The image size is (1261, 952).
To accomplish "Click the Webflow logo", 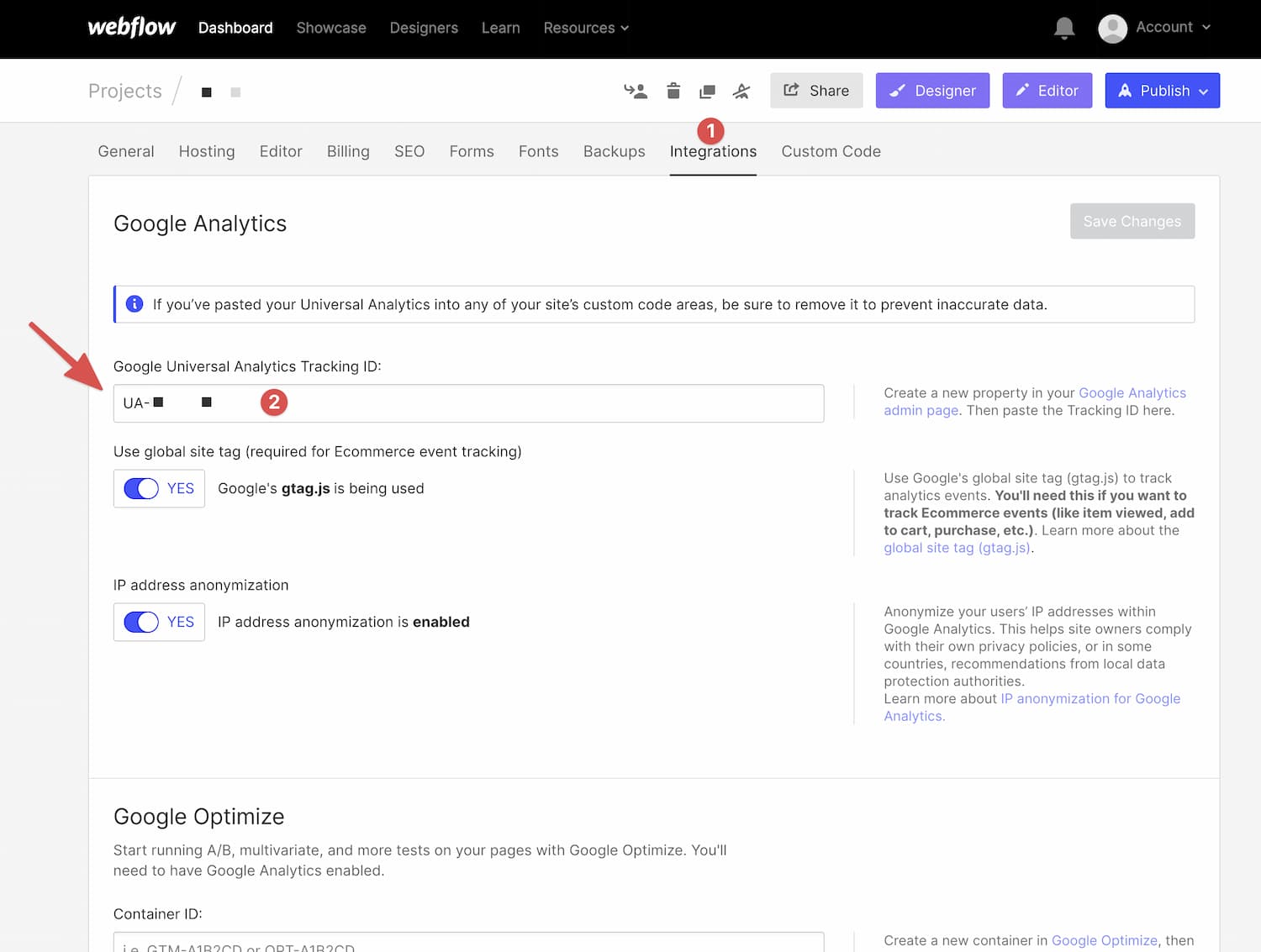I will [x=131, y=27].
